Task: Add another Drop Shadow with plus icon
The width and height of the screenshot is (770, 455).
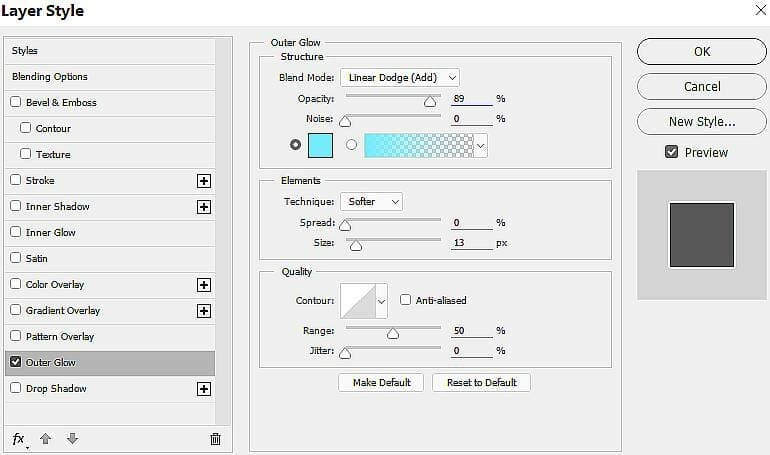Action: click(x=204, y=389)
